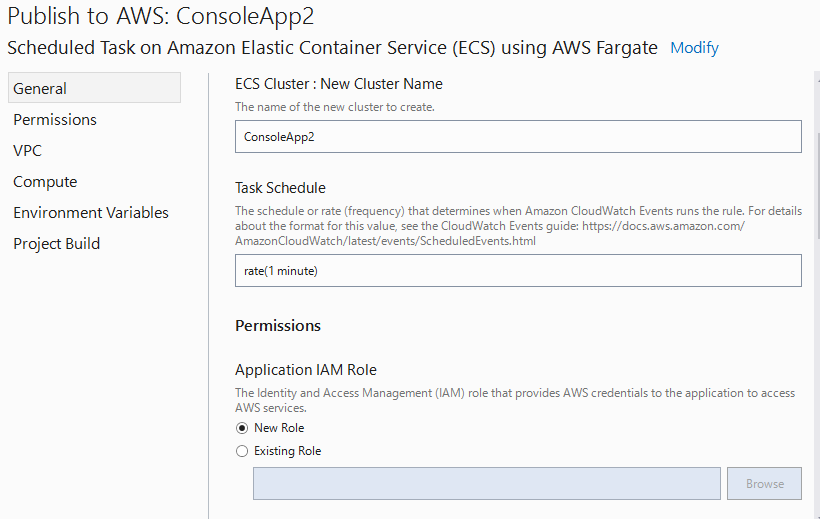
Task: Click the 'Publish to AWS: ConsoleApp2' title
Action: 161,16
